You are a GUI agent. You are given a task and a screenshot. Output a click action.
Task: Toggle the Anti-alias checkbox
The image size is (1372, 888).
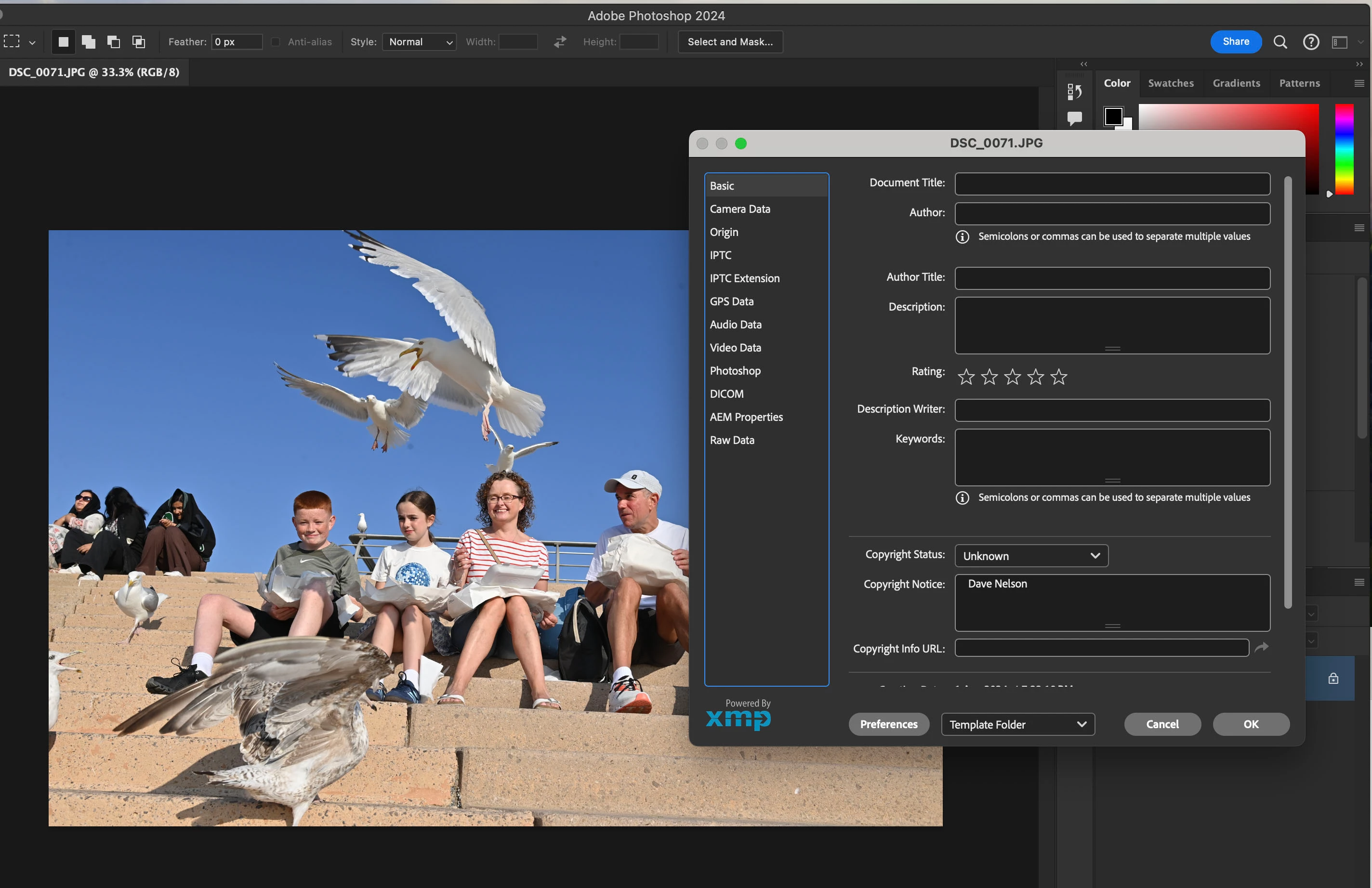[276, 41]
